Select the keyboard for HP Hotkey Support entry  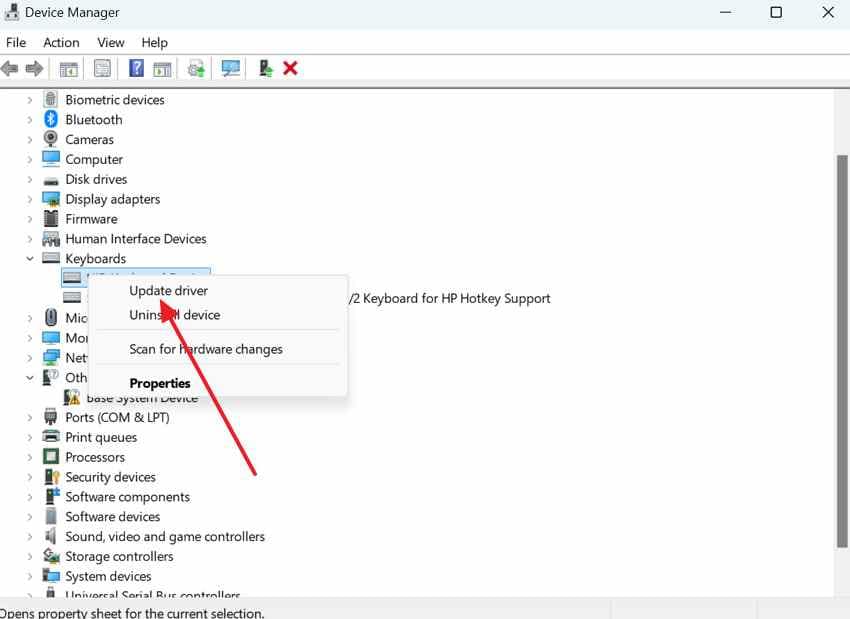450,298
